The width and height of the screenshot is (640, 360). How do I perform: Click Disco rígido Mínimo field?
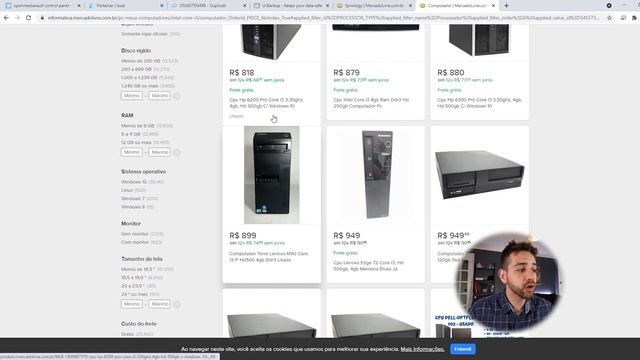[x=132, y=96]
